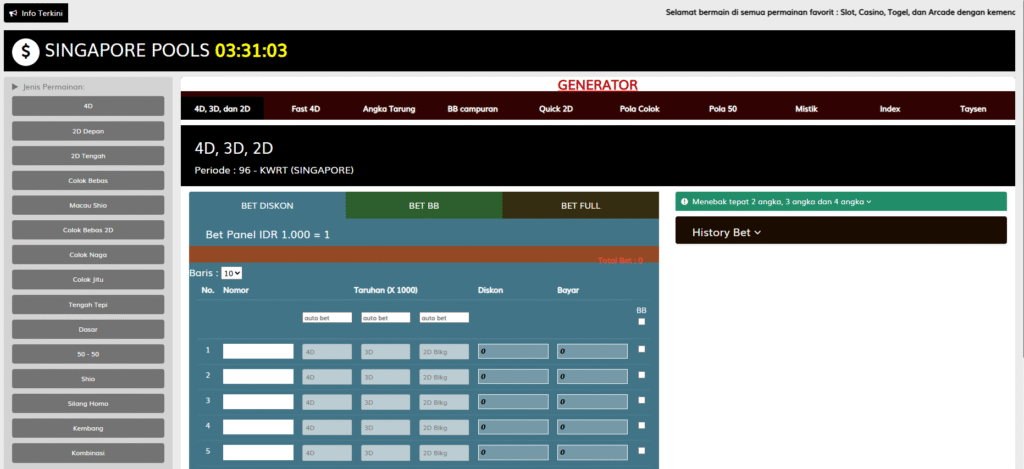Screen dimensions: 1024x469
Task: Expand the History Bet panel
Action: pos(841,232)
